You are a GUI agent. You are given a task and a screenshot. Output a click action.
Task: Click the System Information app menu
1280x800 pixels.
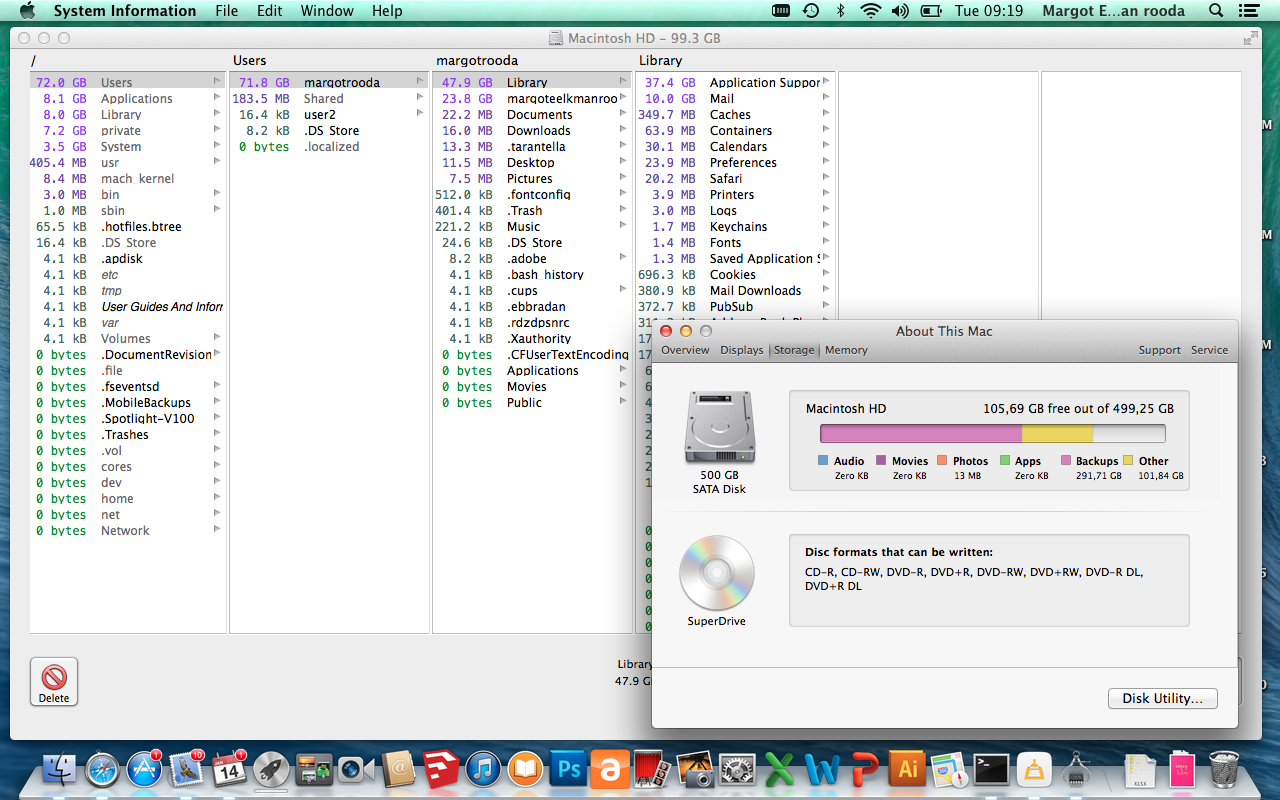(125, 11)
